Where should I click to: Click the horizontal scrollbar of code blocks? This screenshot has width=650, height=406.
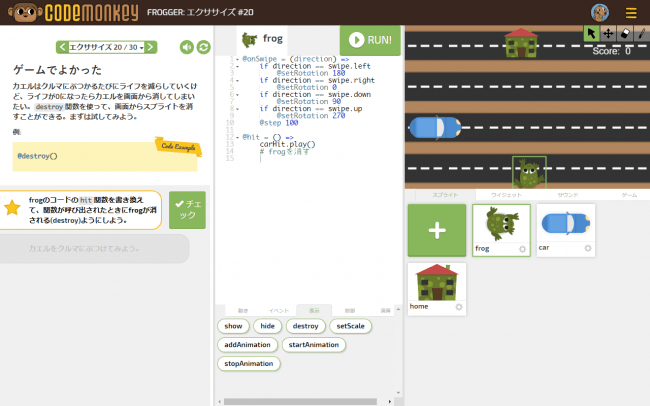point(300,401)
